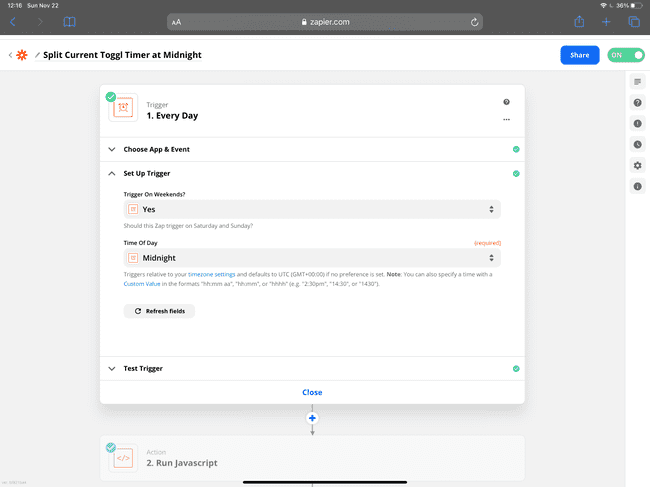
Task: Follow the timezone settings link
Action: click(x=211, y=274)
